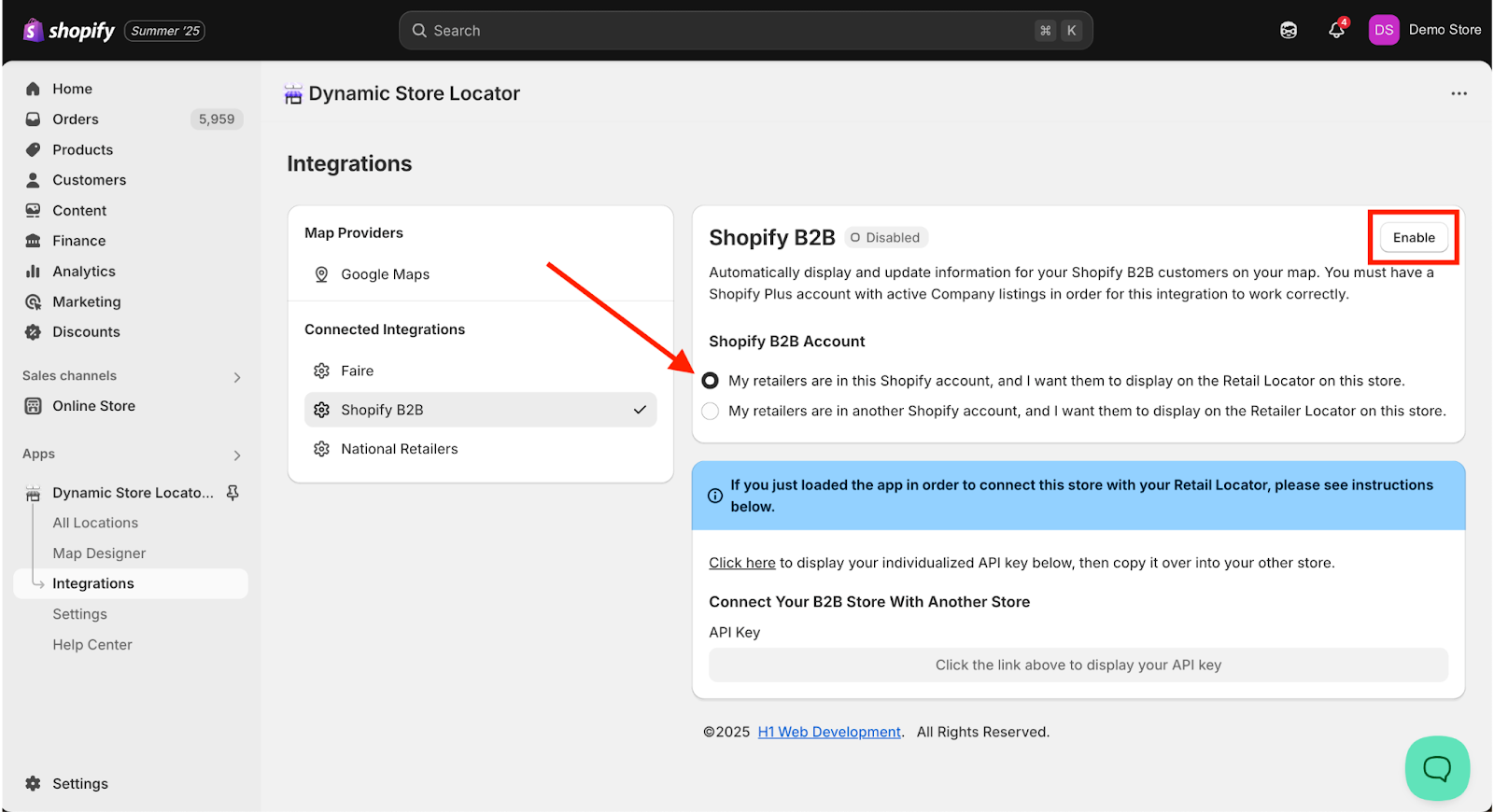Open the app's Settings sub-item

79,614
